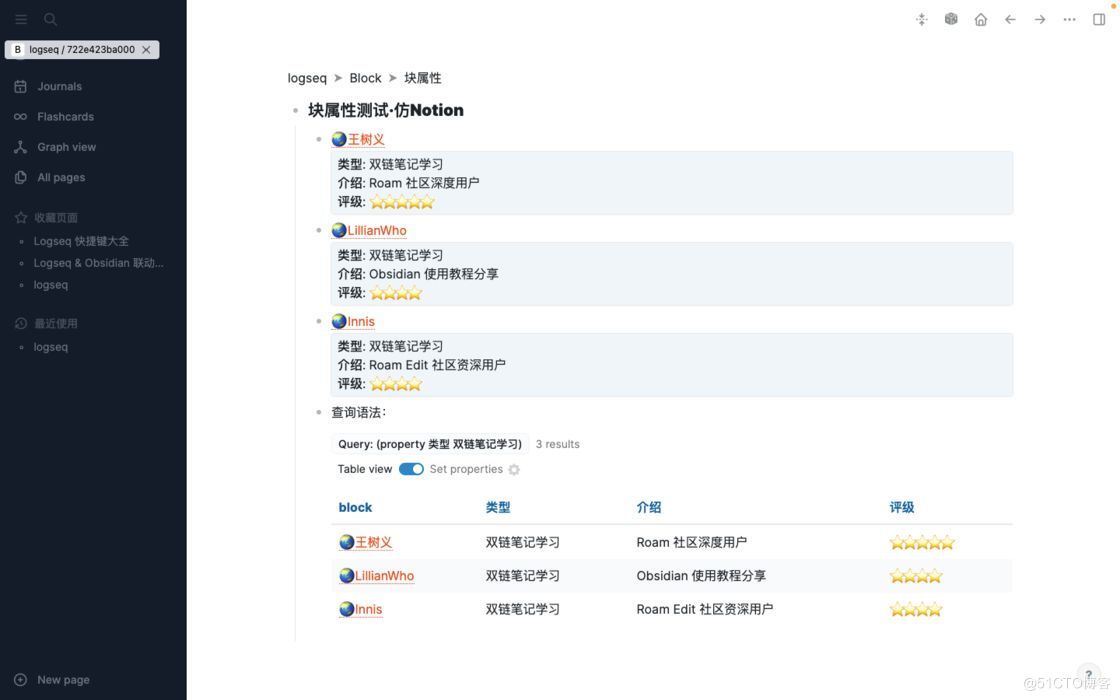Viewport: 1120px width, 700px height.
Task: Open the Innis link in block list
Action: 361,321
